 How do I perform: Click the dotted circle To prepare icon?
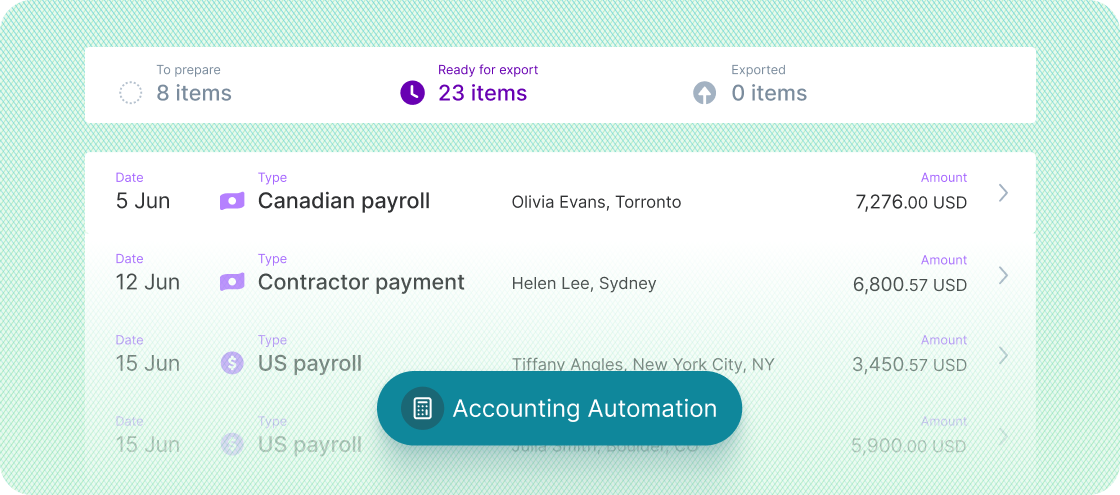[x=131, y=94]
